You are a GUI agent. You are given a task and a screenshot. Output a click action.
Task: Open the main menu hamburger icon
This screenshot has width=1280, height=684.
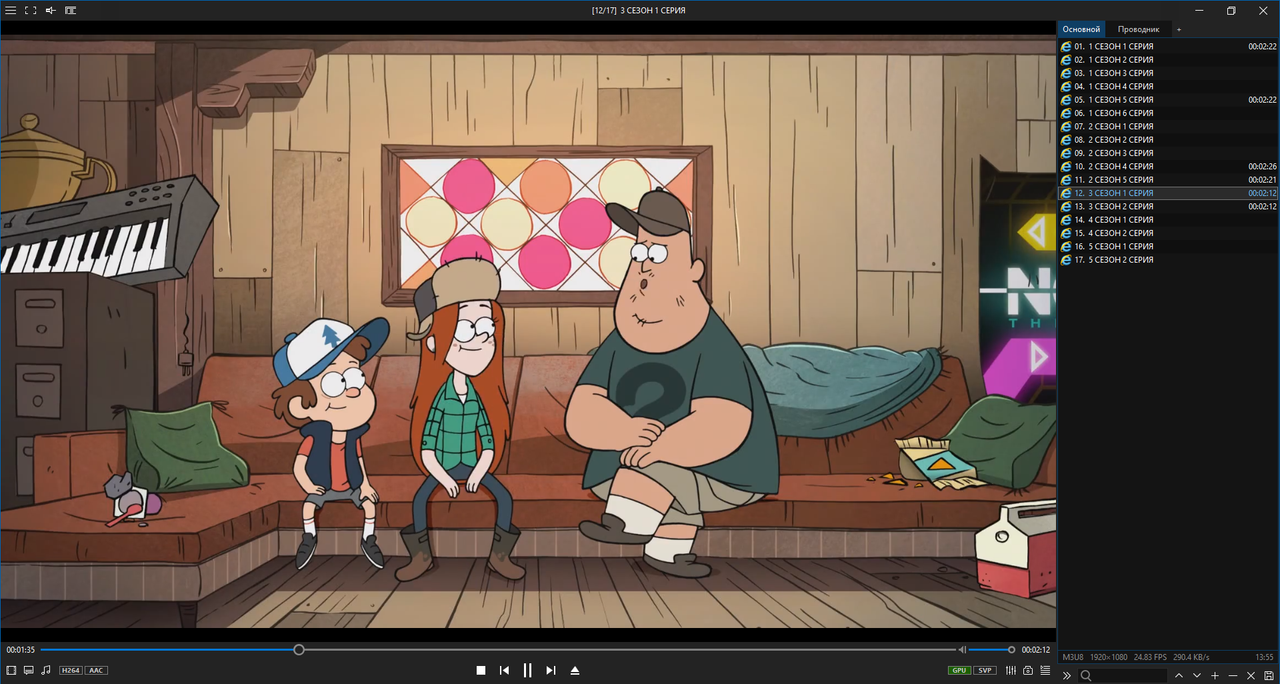click(x=10, y=10)
